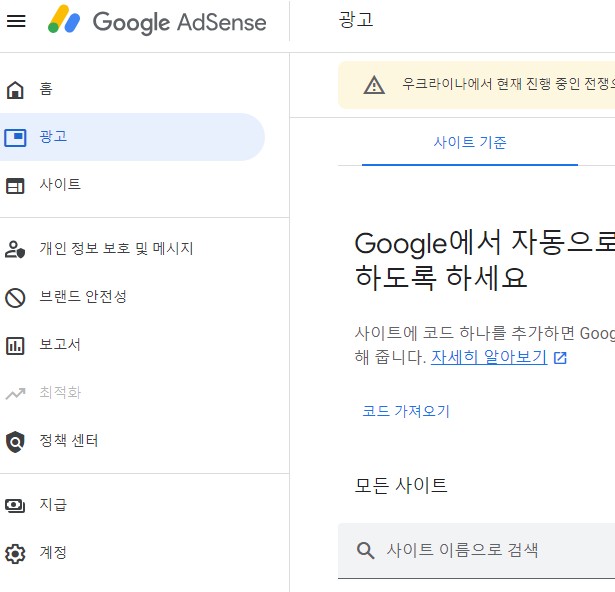
Task: Select the dimmed 최적화 item
Action: pyautogui.click(x=60, y=392)
